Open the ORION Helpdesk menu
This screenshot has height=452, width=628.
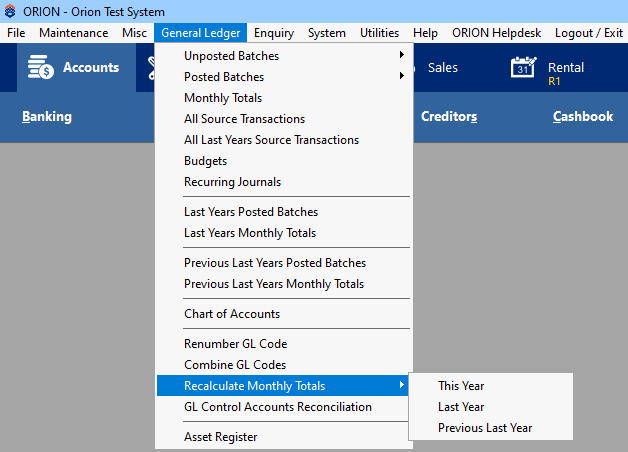pos(497,33)
